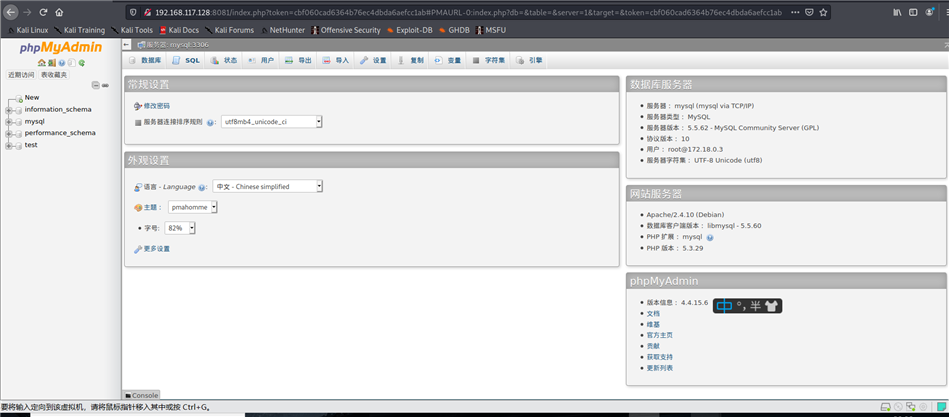Viewport: 949px width, 417px height.
Task: Click the documentation page icon below the logo
Action: (x=71, y=63)
